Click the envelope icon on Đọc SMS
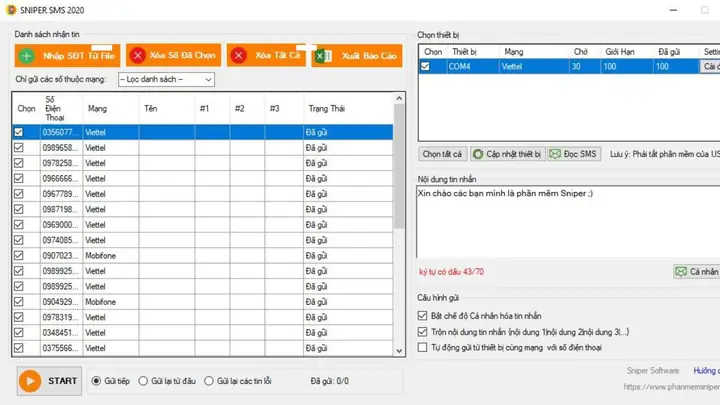This screenshot has height=405, width=720. click(x=555, y=154)
